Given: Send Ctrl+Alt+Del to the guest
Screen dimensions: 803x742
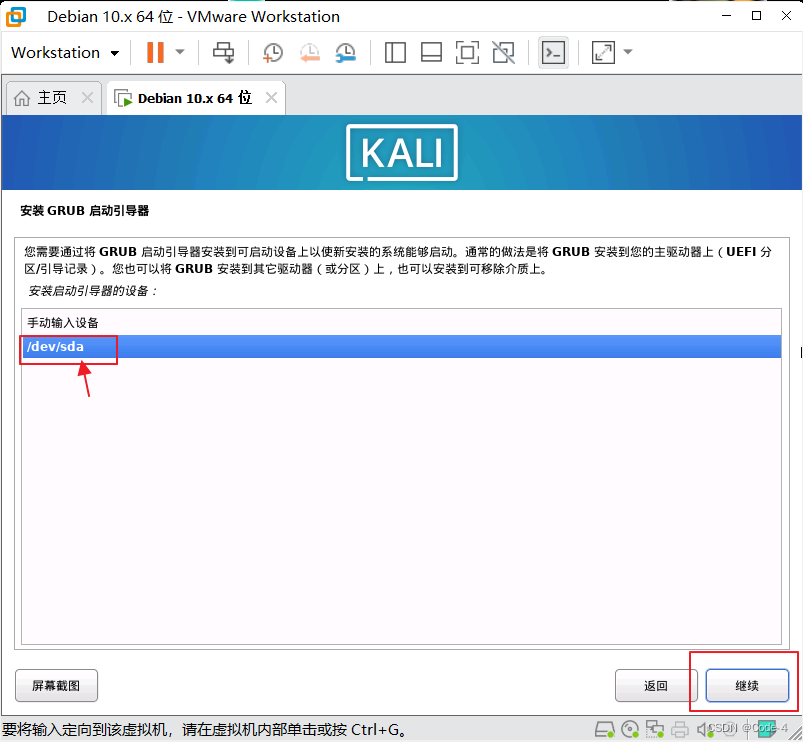Looking at the screenshot, I should point(224,52).
